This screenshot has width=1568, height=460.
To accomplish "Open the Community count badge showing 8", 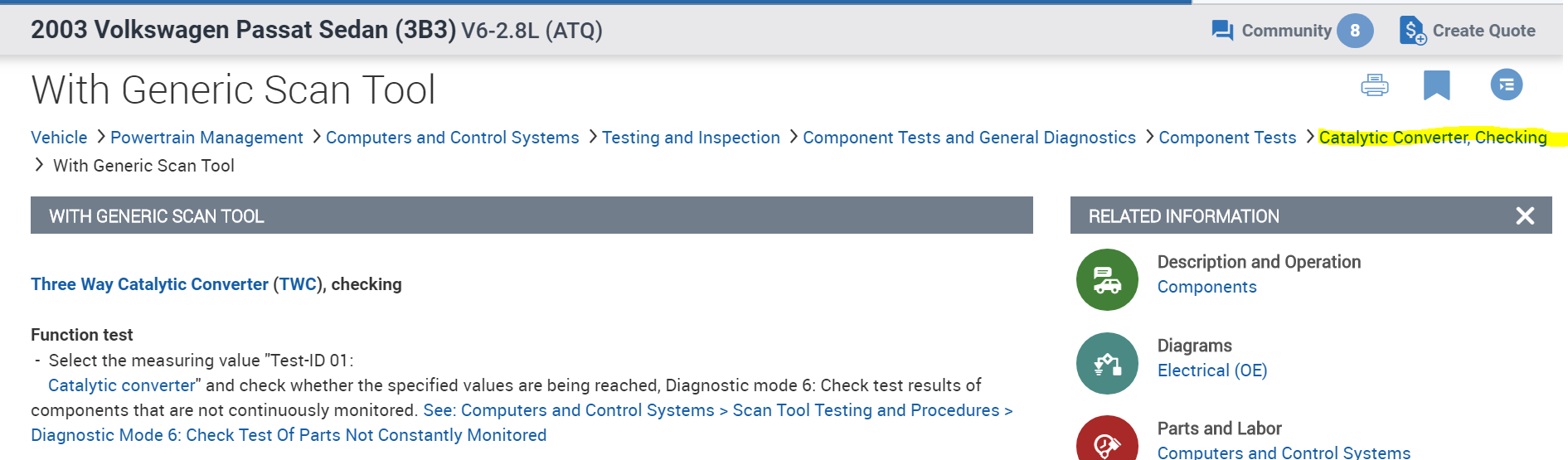I will (1354, 31).
